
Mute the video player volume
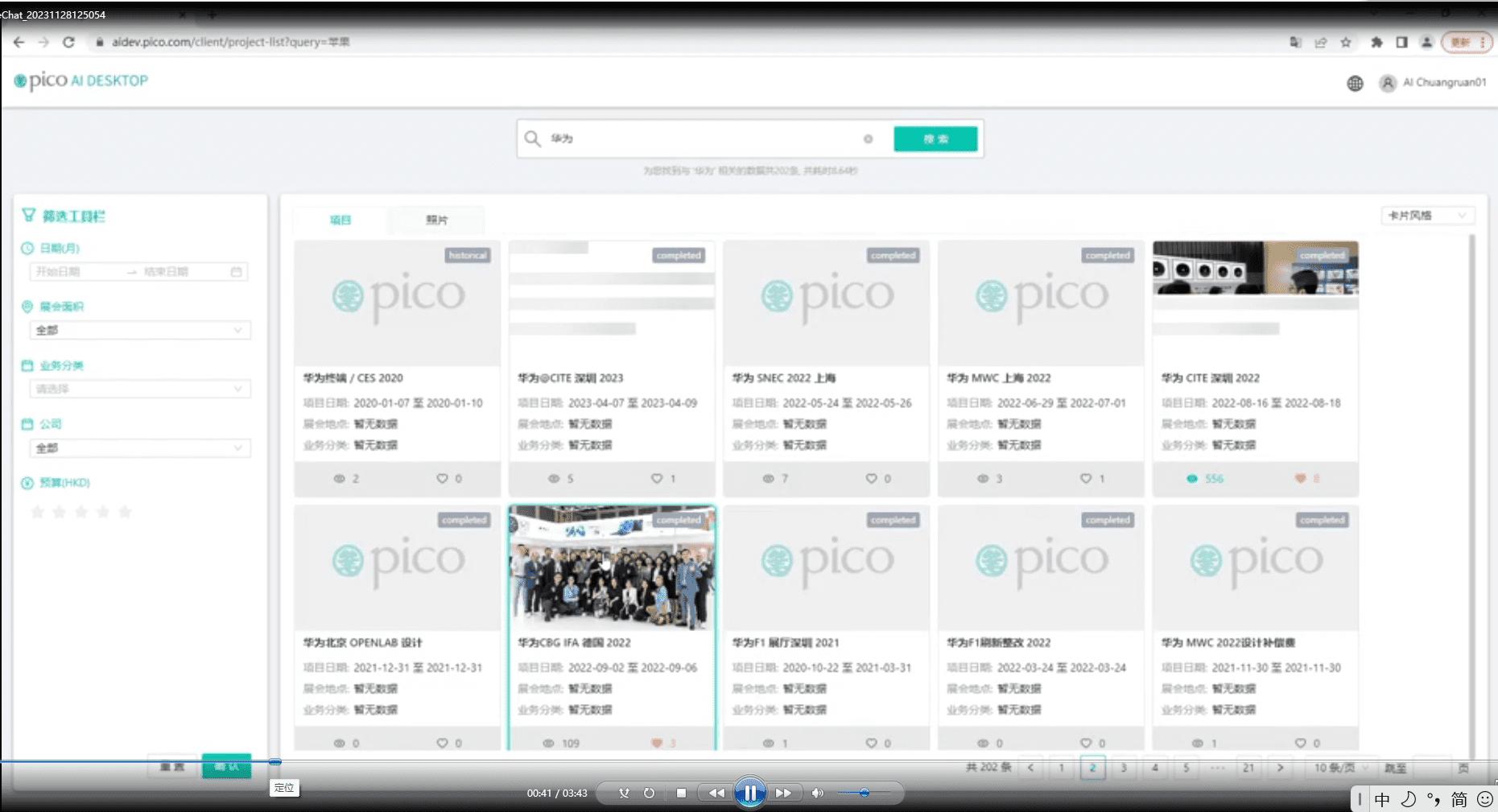click(x=818, y=793)
